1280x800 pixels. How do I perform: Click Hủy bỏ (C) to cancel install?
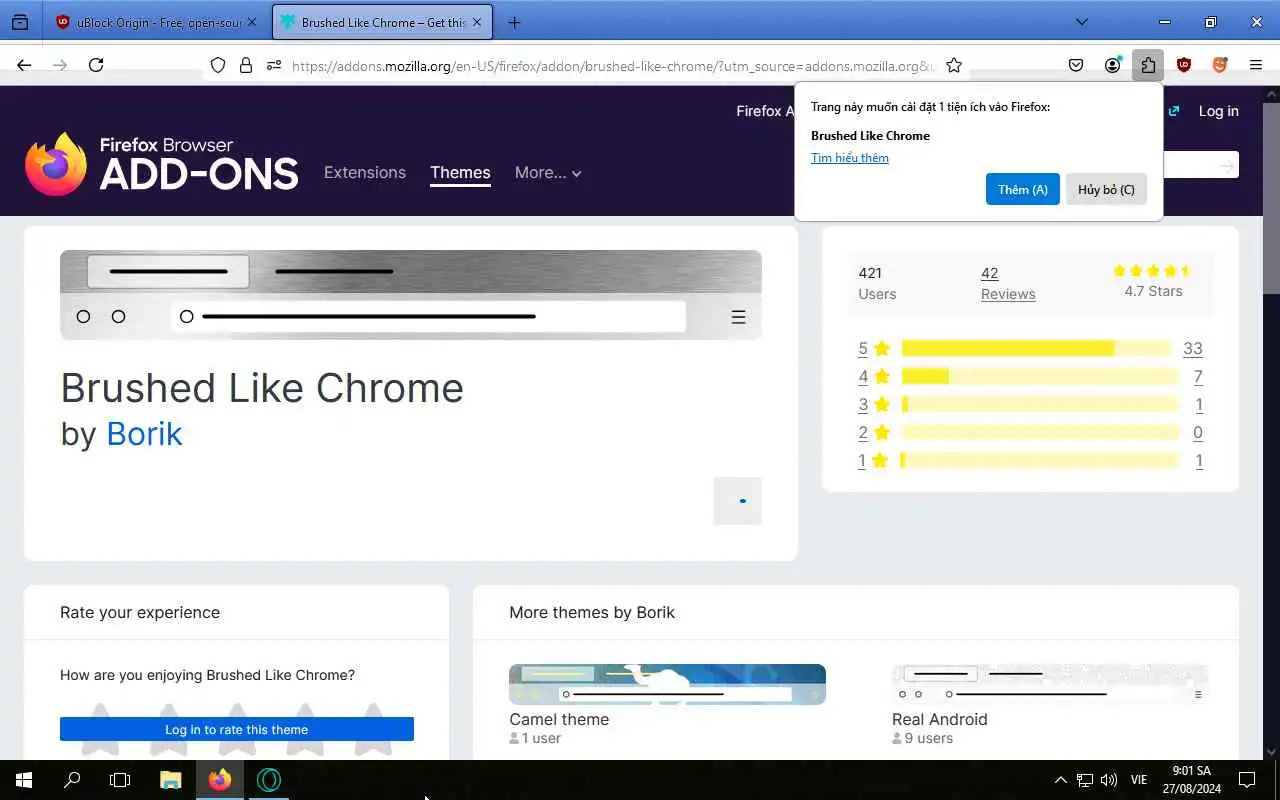tap(1106, 189)
